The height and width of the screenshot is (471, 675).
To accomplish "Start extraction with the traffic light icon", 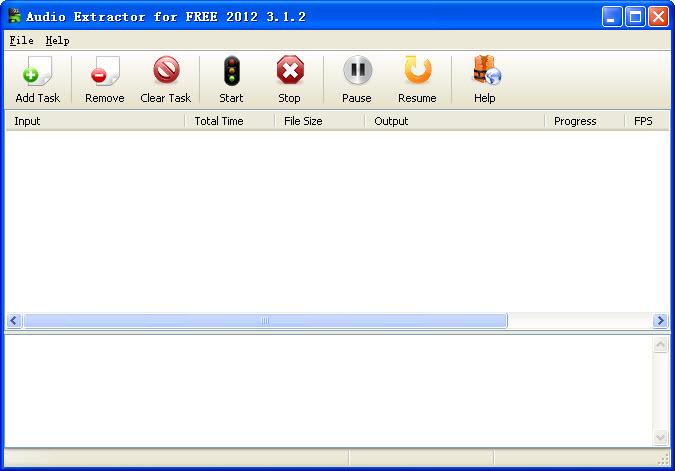I will coord(231,72).
